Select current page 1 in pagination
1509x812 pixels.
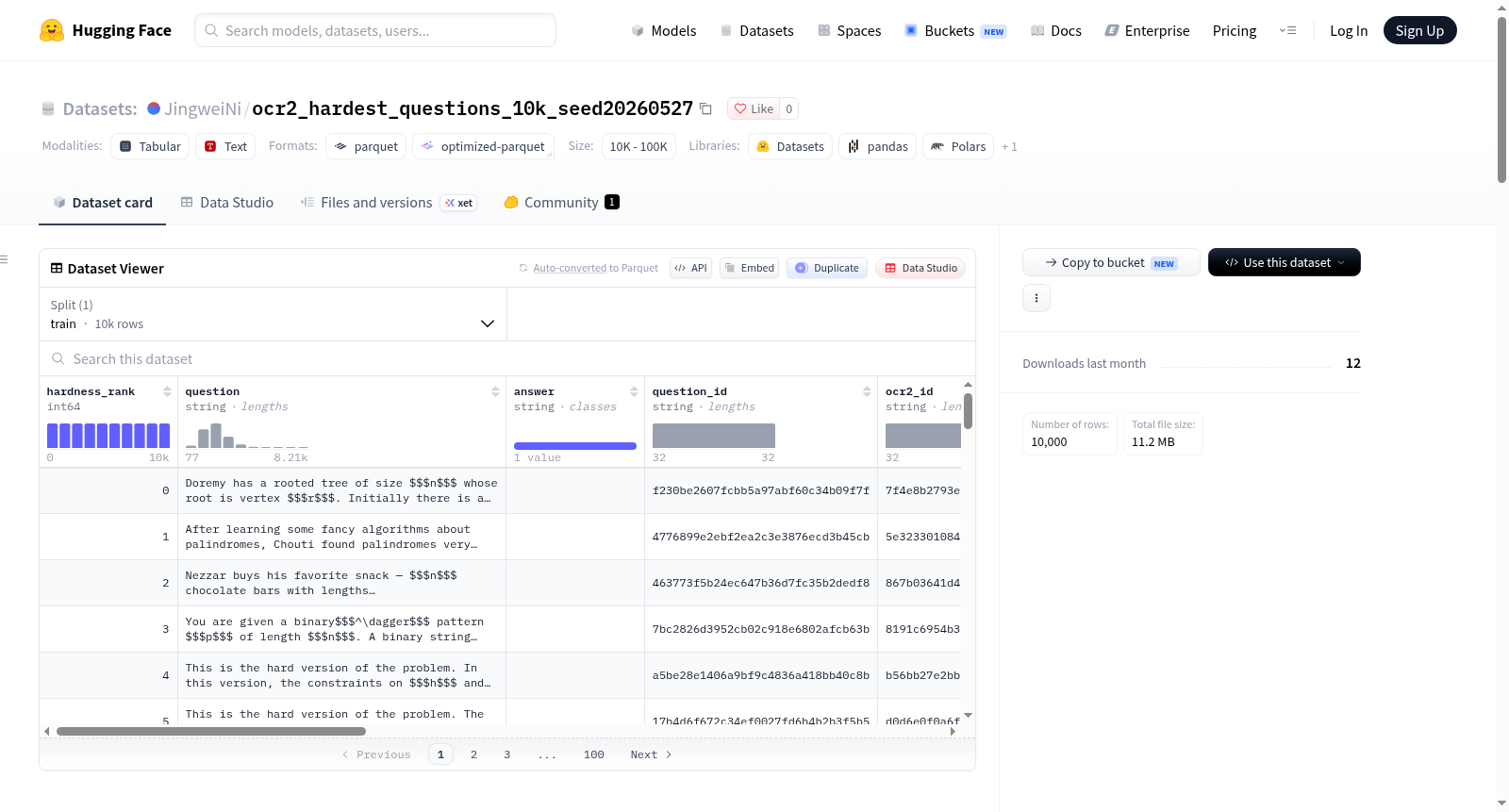pos(440,754)
